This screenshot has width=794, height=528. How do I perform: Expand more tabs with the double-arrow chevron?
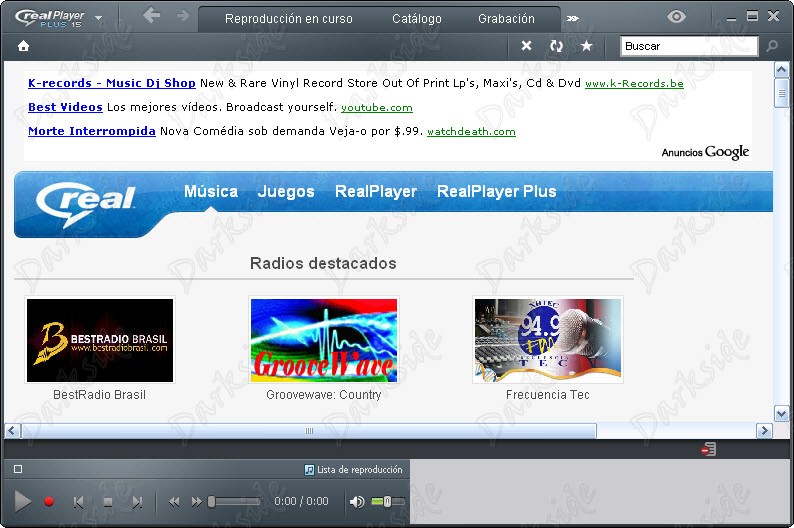point(573,19)
